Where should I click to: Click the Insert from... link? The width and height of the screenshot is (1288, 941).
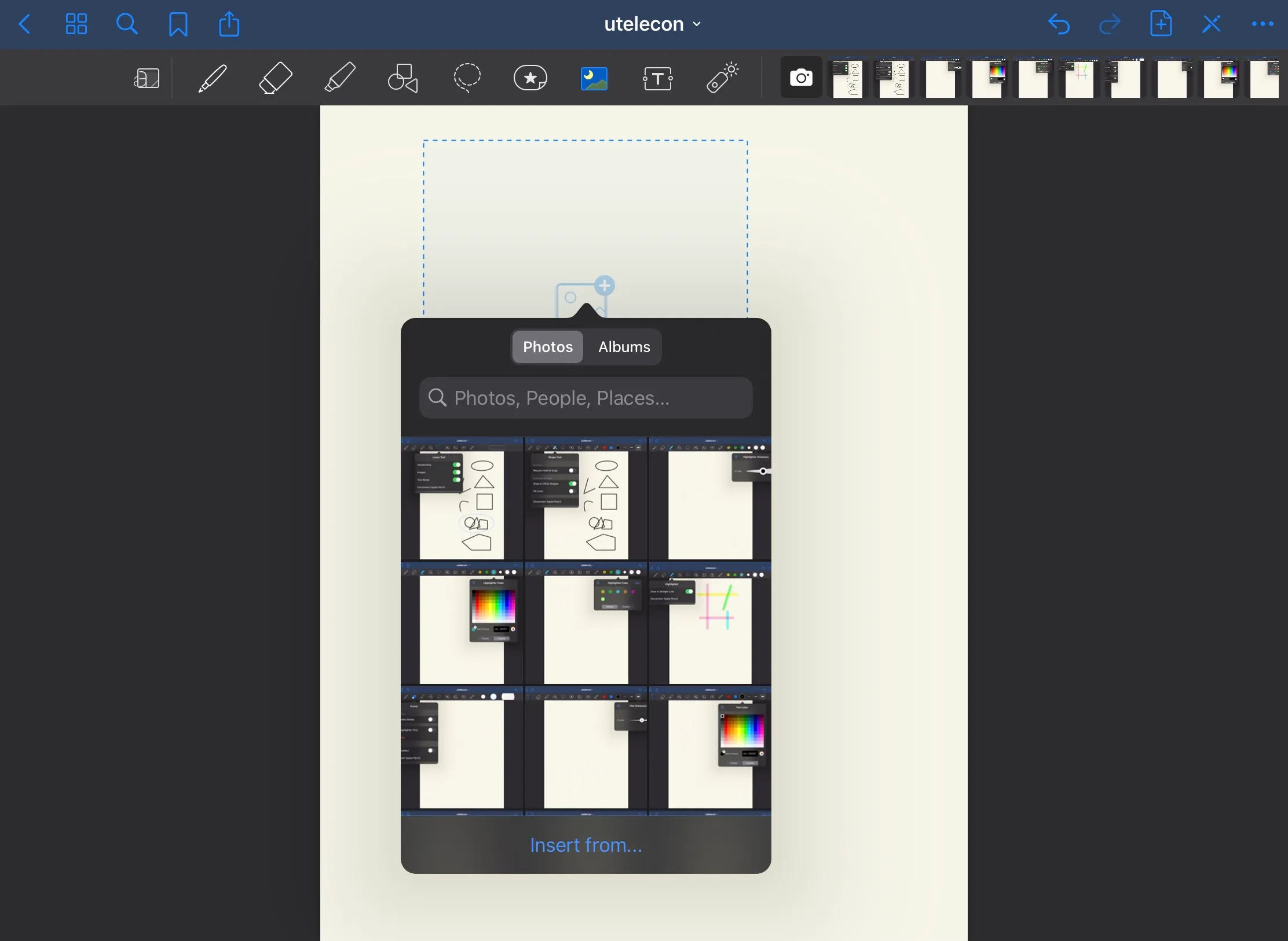click(x=586, y=845)
